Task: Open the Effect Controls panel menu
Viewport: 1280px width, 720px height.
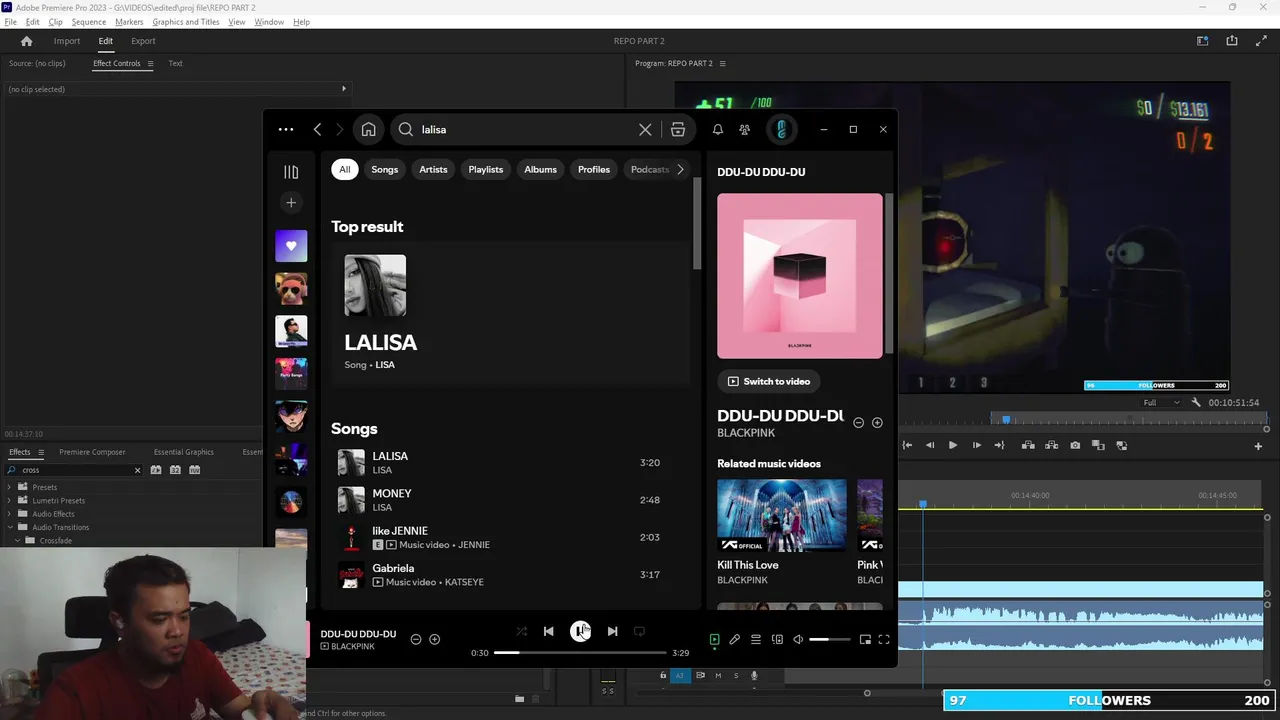Action: tap(150, 63)
